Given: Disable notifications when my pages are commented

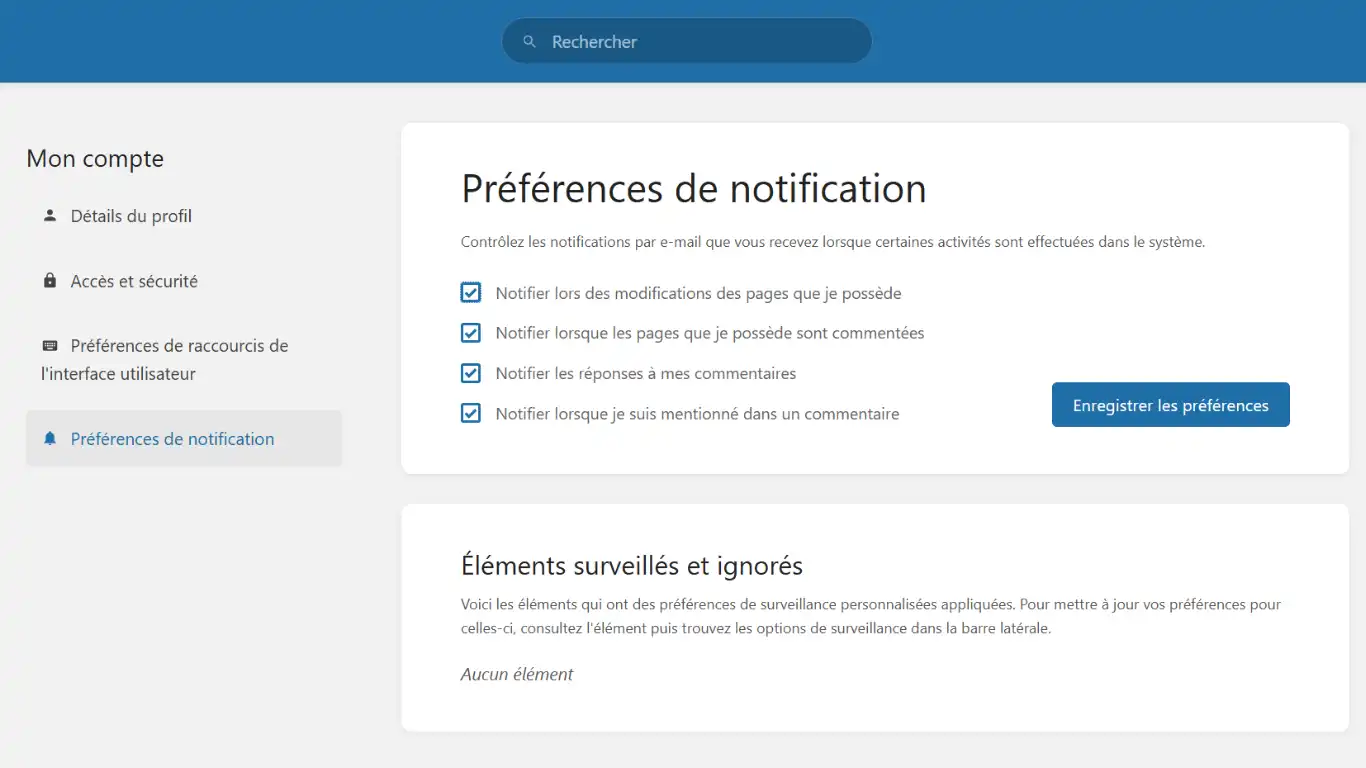Looking at the screenshot, I should click(470, 332).
